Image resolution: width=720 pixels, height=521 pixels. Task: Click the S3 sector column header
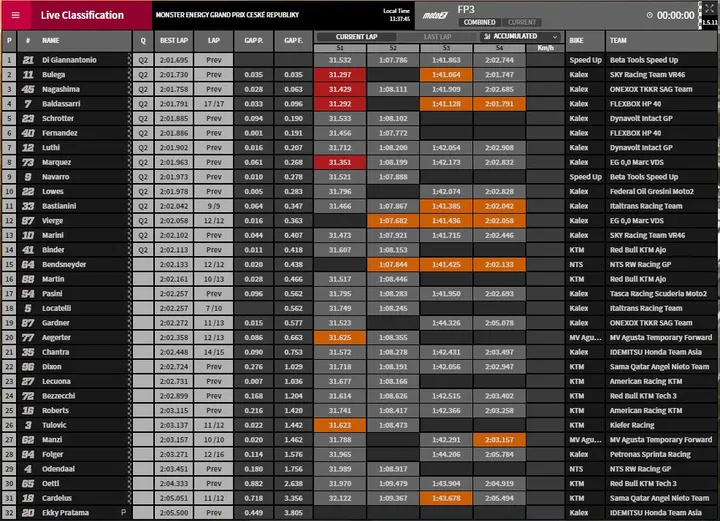(x=446, y=48)
